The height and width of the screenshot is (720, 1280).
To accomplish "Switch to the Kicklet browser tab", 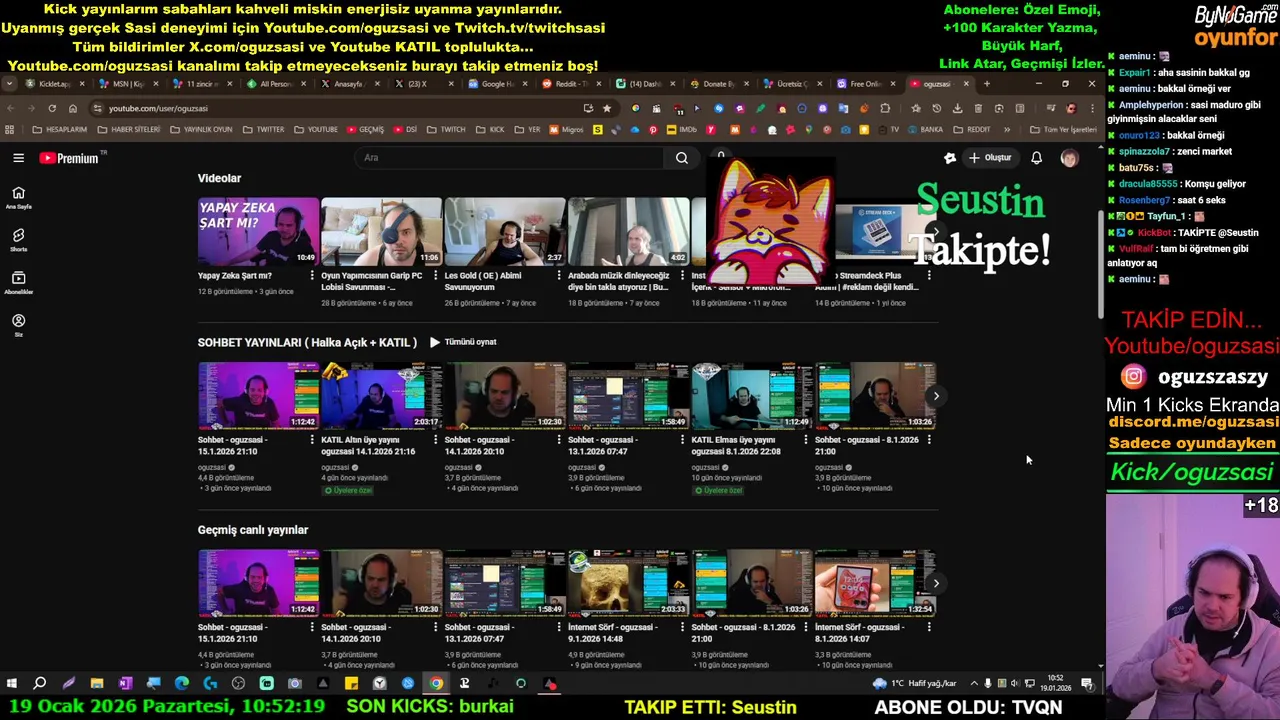I will 55,84.
